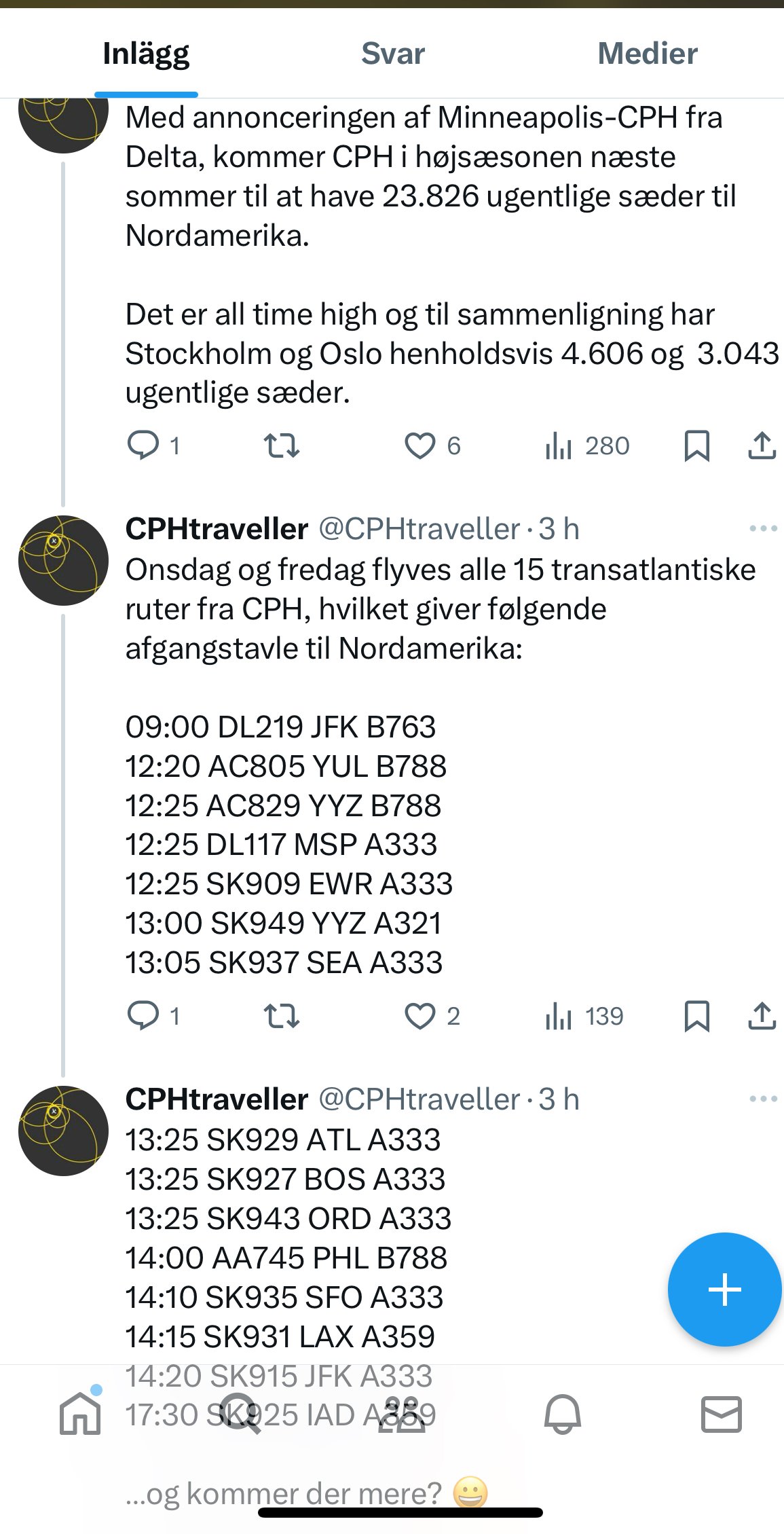Like the Minneapolis-CPH announcement post
Image resolution: width=784 pixels, height=1534 pixels.
tap(420, 446)
